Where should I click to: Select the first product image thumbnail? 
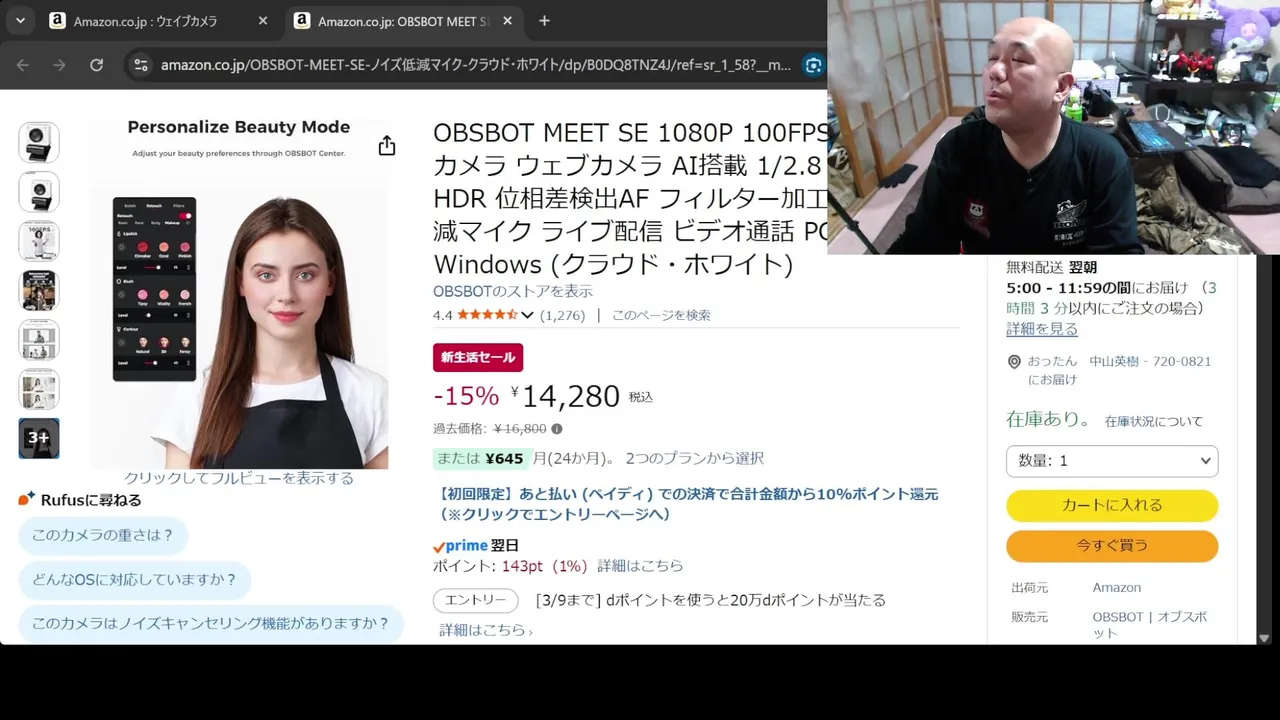click(39, 142)
